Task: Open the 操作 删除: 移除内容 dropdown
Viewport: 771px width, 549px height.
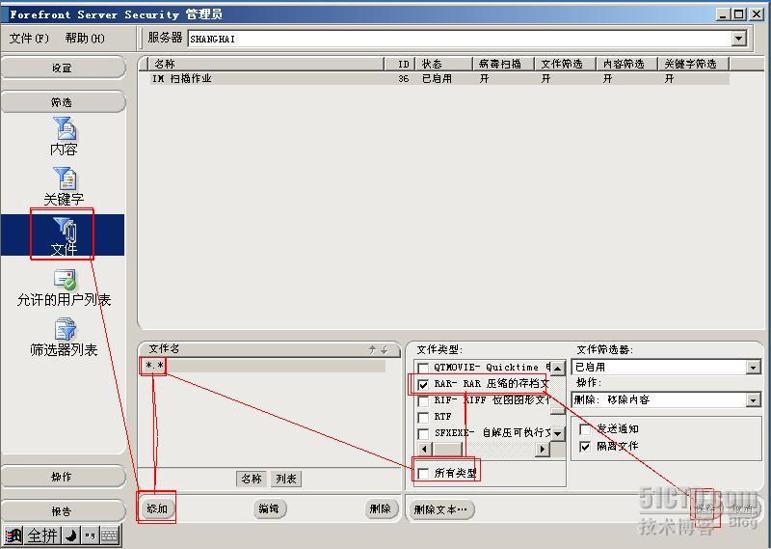Action: (x=753, y=400)
